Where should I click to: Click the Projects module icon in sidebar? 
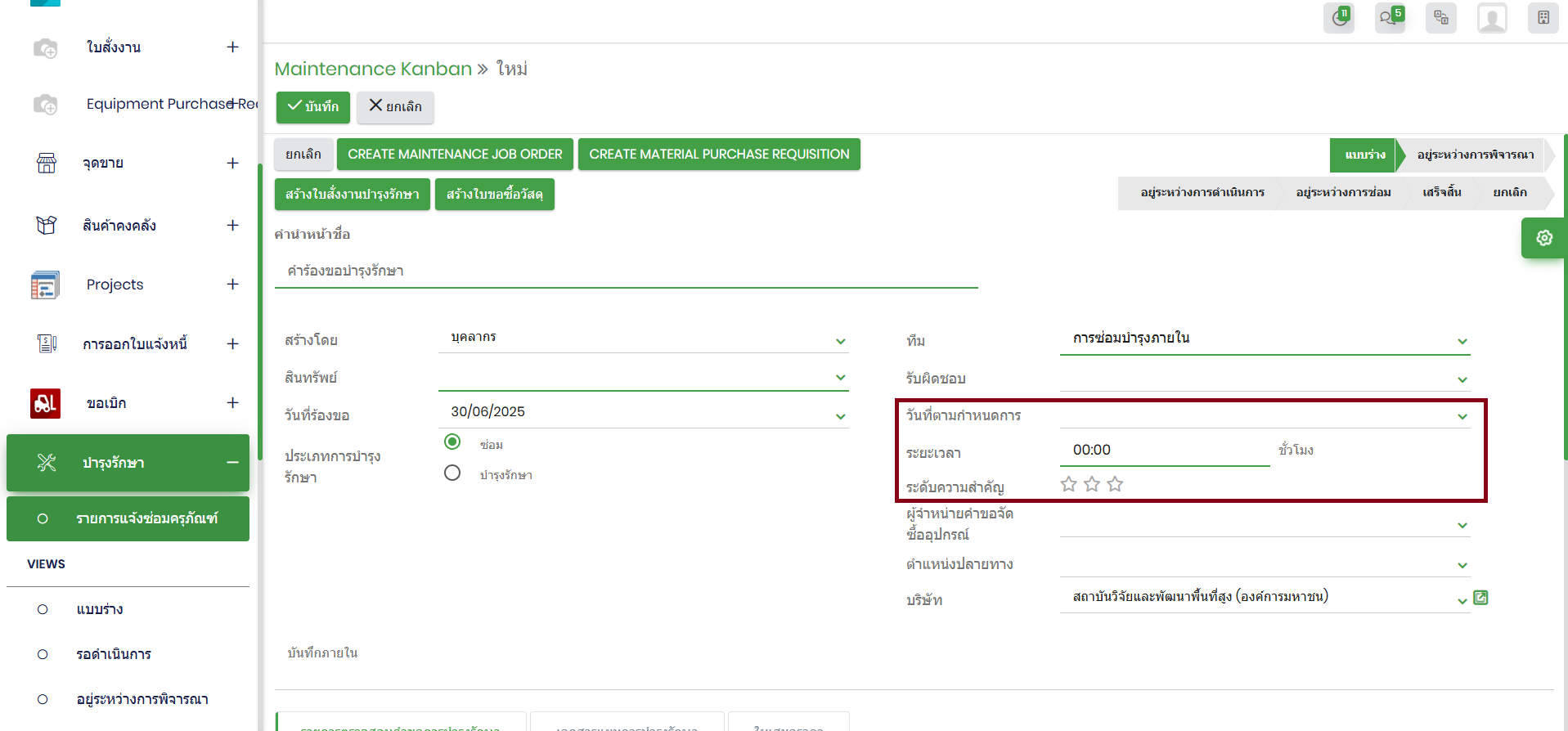tap(45, 285)
